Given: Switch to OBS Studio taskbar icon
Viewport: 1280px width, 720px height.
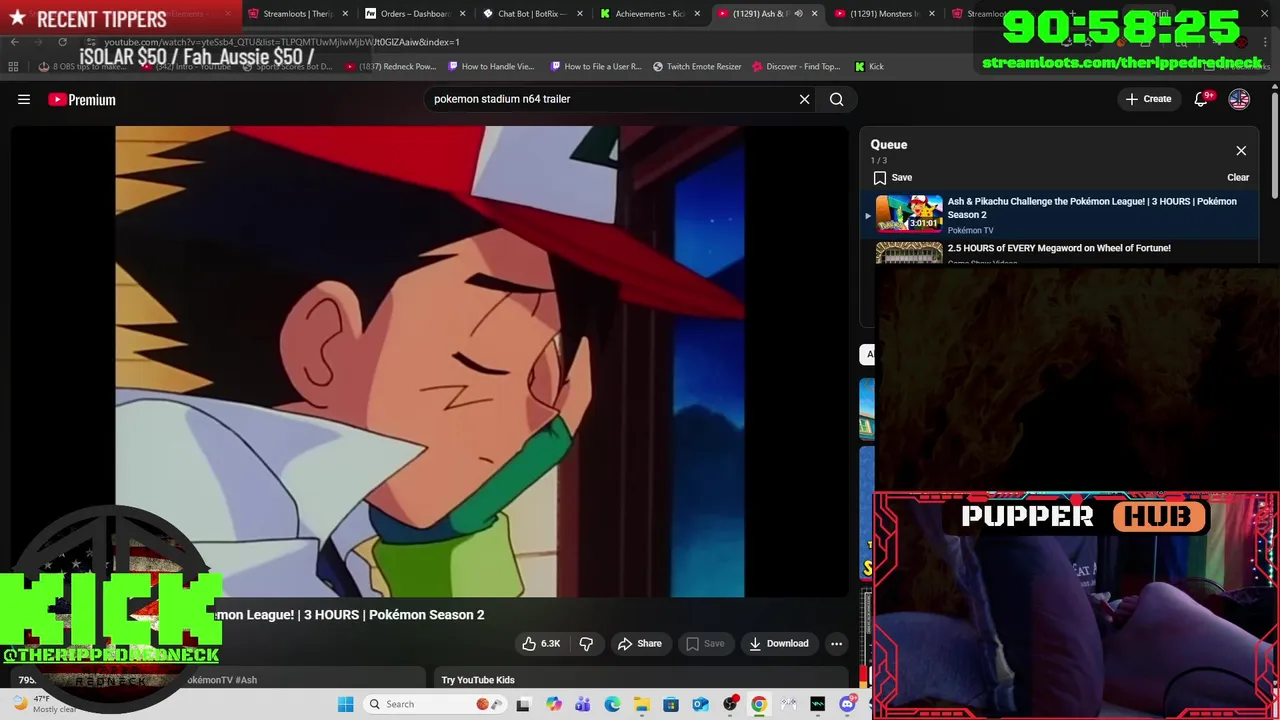Looking at the screenshot, I should tap(730, 704).
